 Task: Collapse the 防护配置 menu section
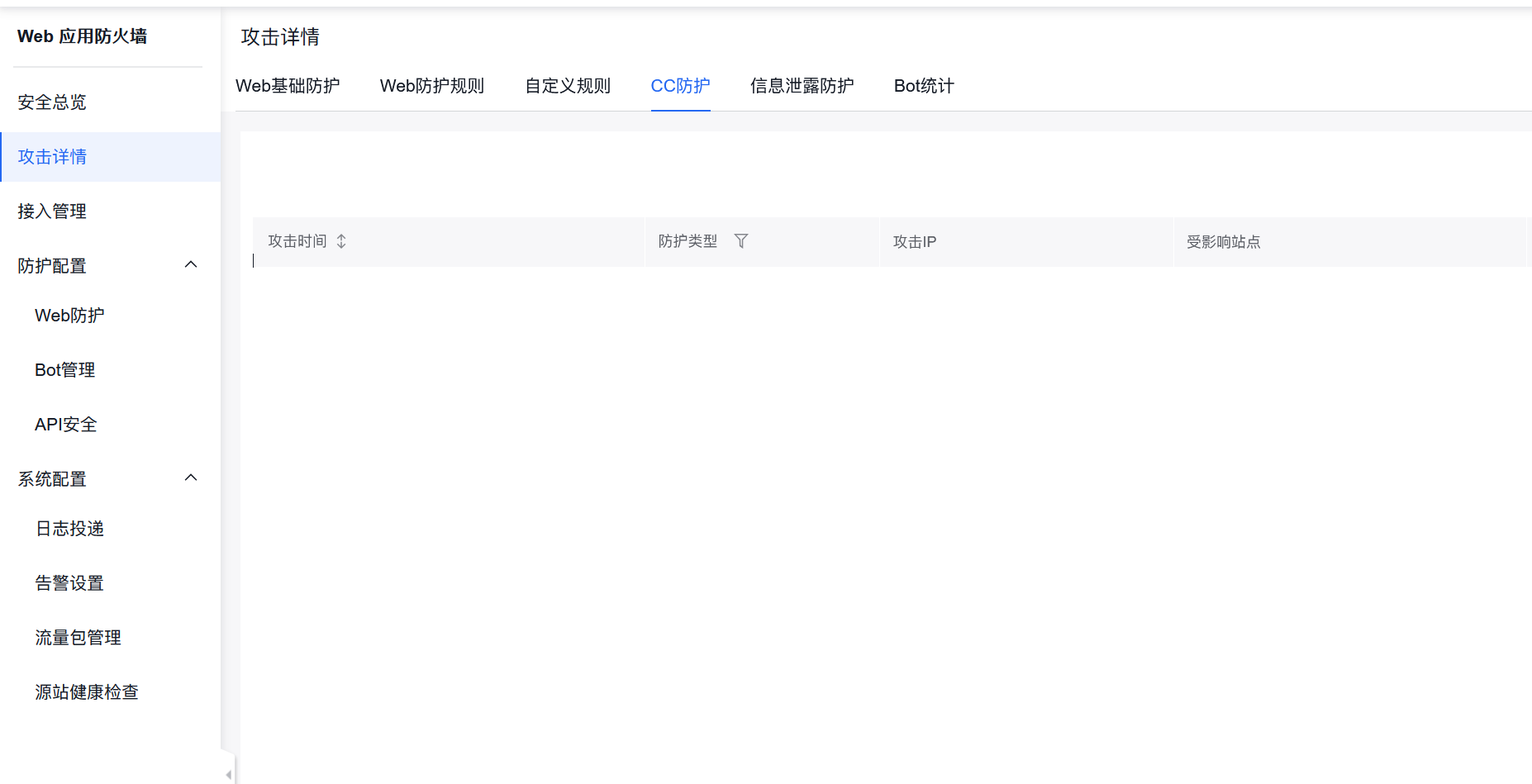click(191, 265)
